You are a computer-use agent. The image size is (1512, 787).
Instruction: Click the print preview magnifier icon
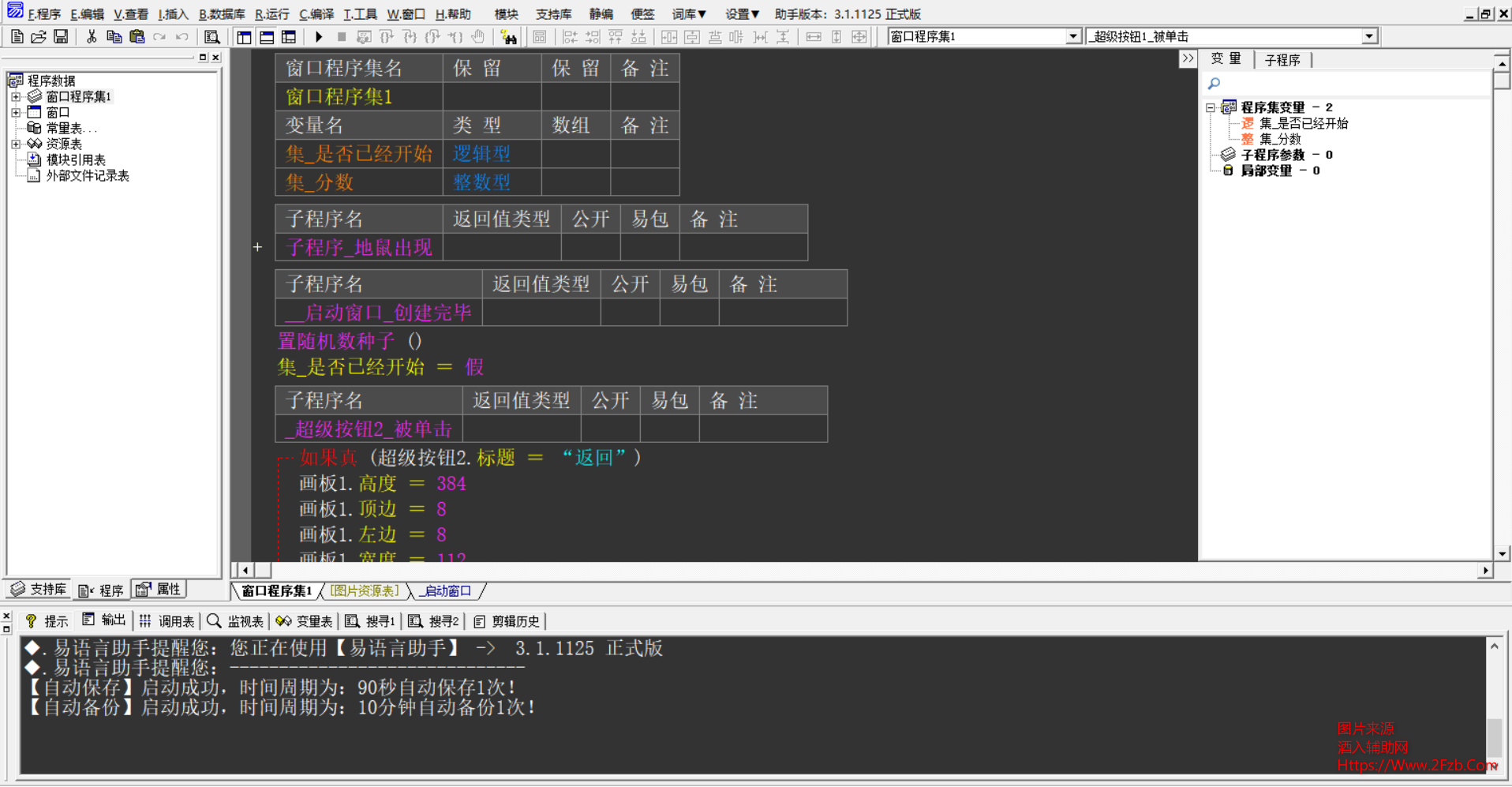pyautogui.click(x=211, y=36)
